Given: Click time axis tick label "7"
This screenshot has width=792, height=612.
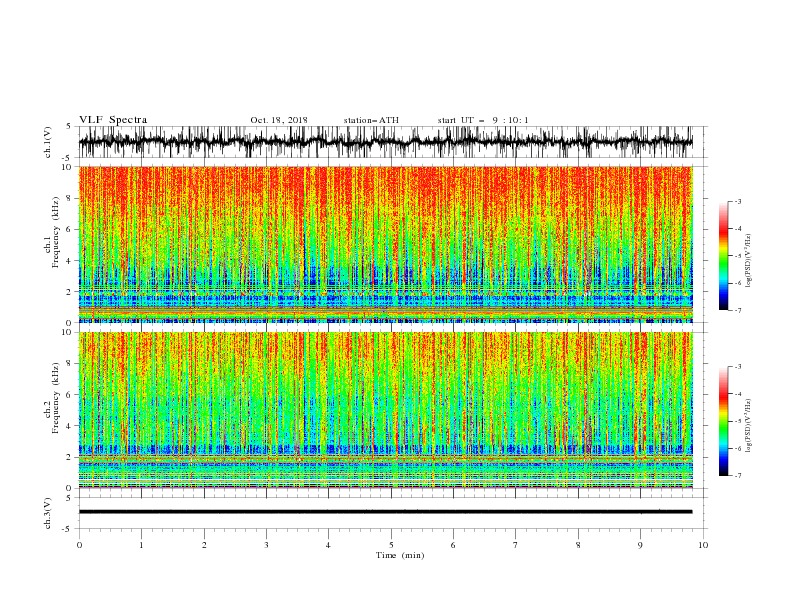Looking at the screenshot, I should pos(516,545).
